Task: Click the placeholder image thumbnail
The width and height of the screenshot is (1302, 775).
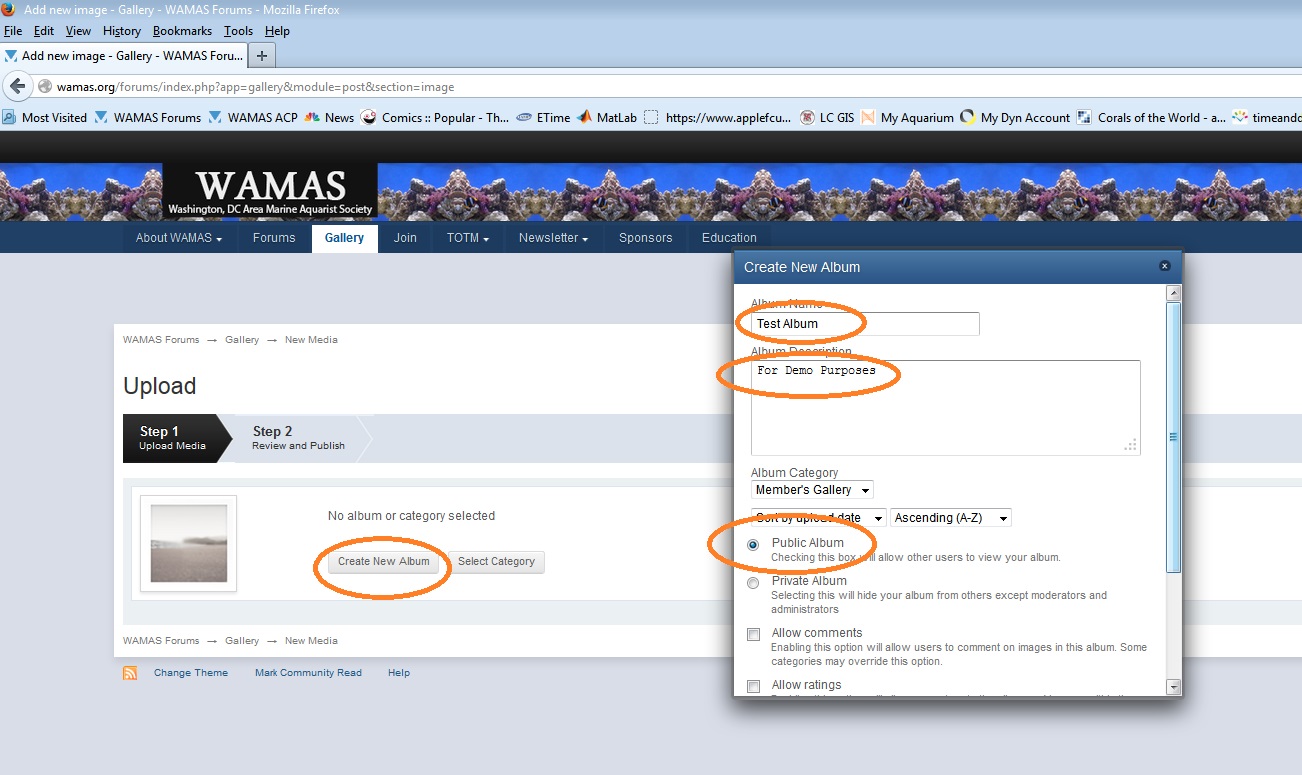Action: (x=189, y=543)
